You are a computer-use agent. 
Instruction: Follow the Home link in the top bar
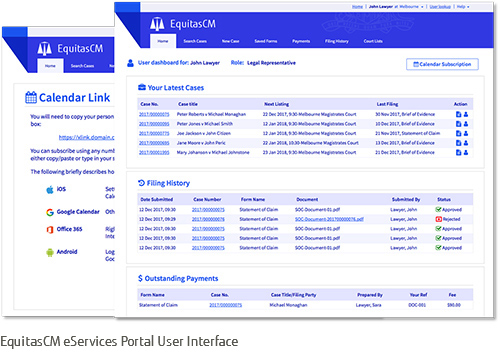(357, 6)
